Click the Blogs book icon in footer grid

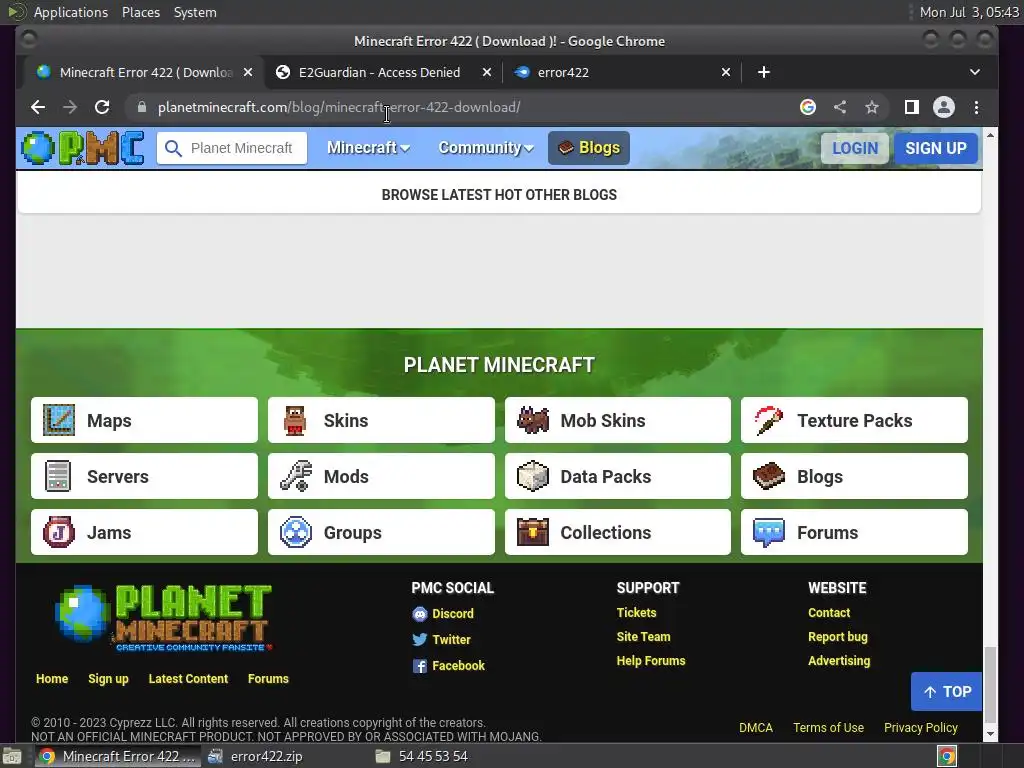[x=769, y=476]
